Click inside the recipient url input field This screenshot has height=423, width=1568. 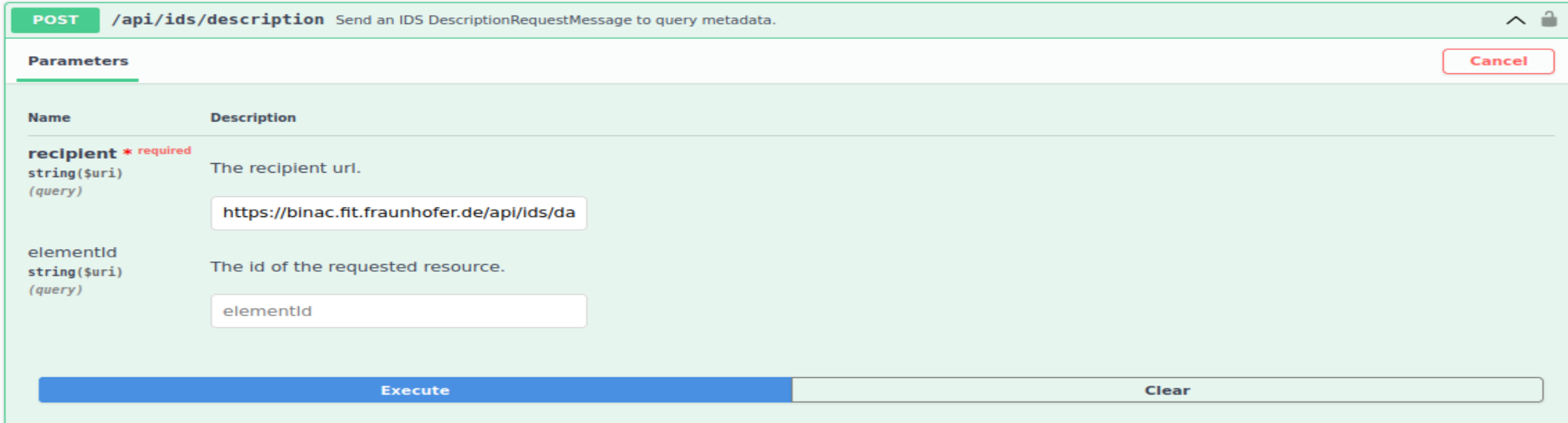pos(398,214)
